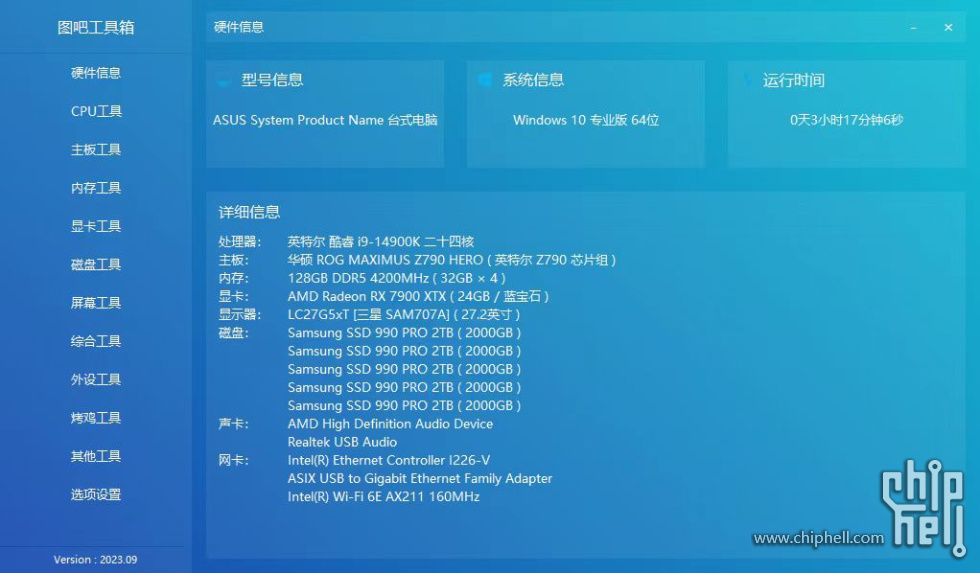This screenshot has width=980, height=573.
Task: Click Intel Ethernet Controller I226-V entry
Action: click(x=389, y=461)
